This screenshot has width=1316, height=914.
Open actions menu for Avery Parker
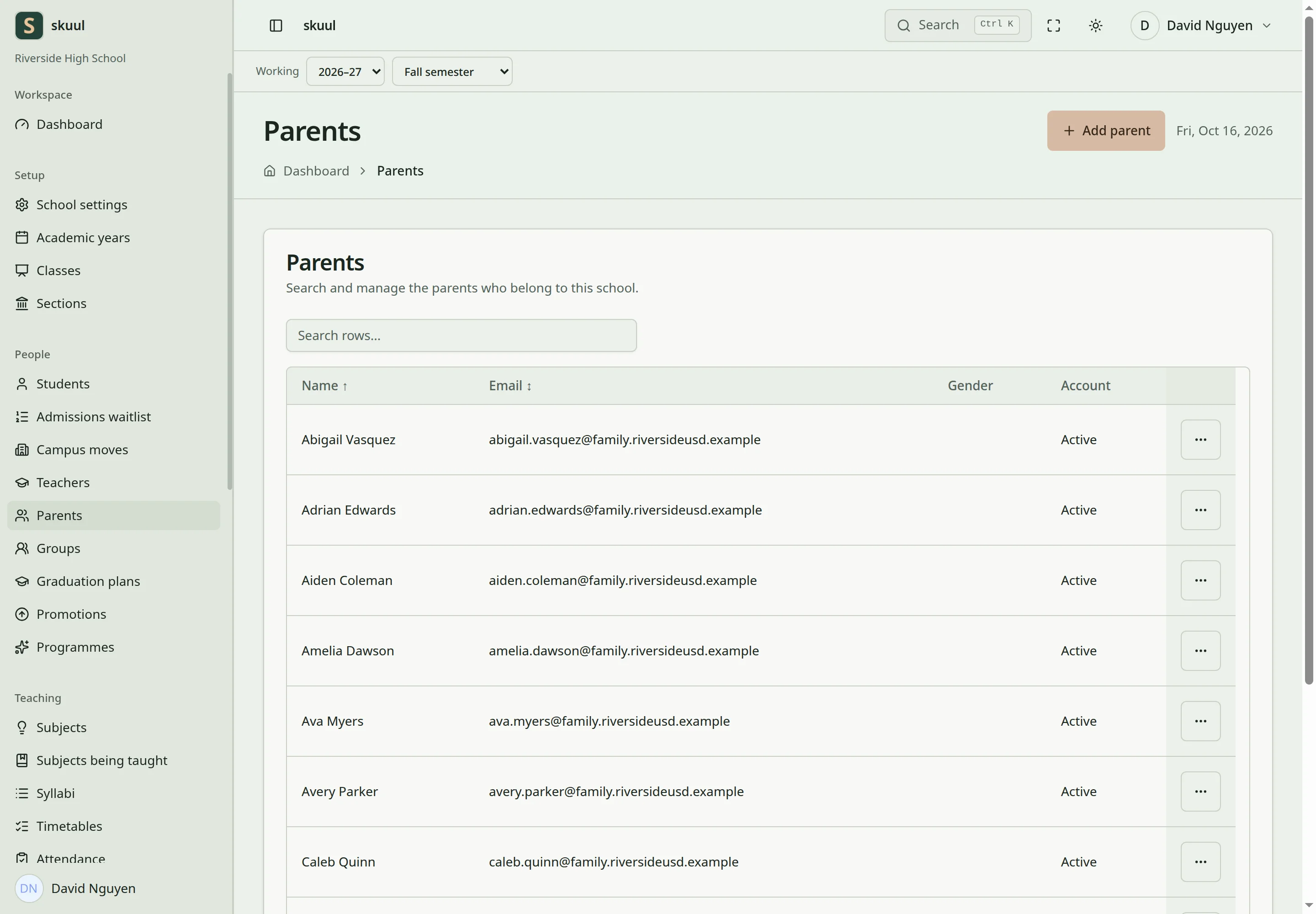click(x=1200, y=792)
